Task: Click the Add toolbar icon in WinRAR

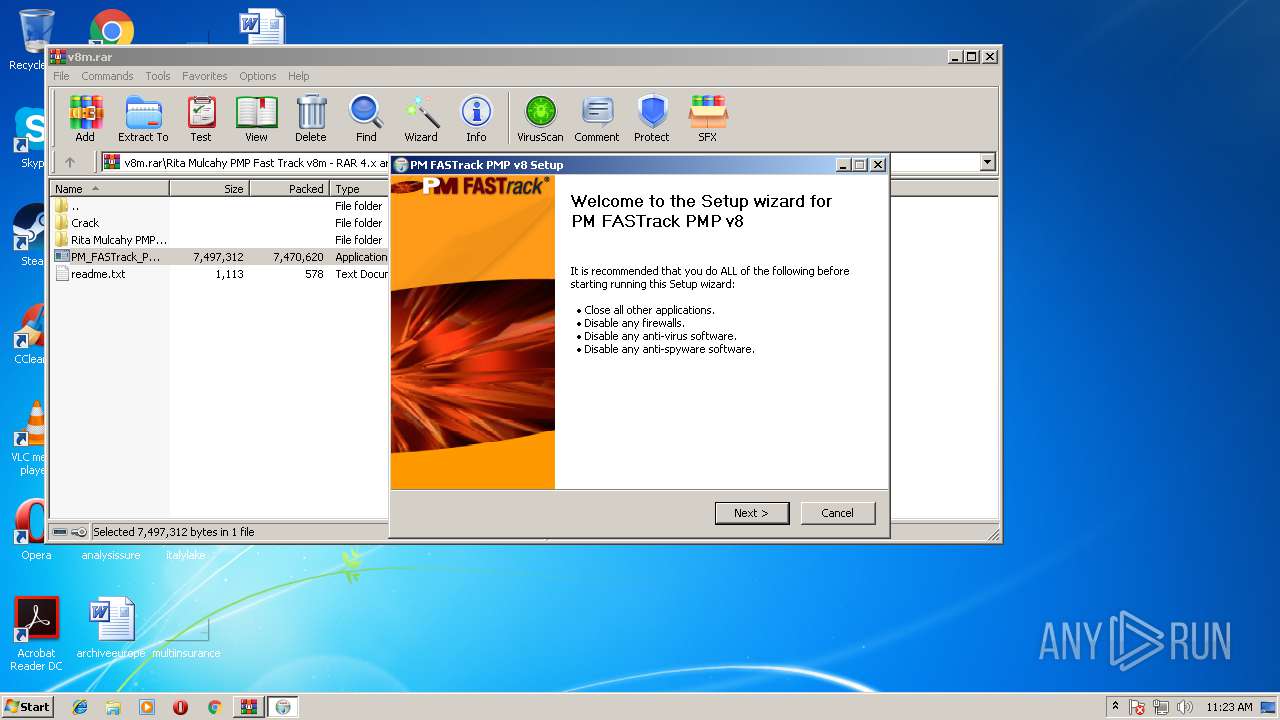Action: pos(85,119)
